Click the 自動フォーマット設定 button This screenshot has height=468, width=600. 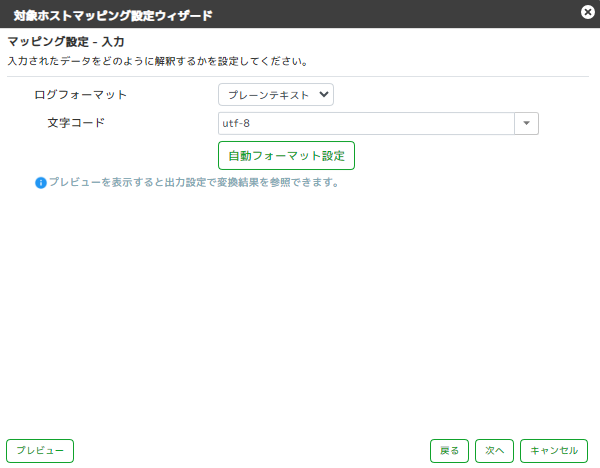coord(286,155)
